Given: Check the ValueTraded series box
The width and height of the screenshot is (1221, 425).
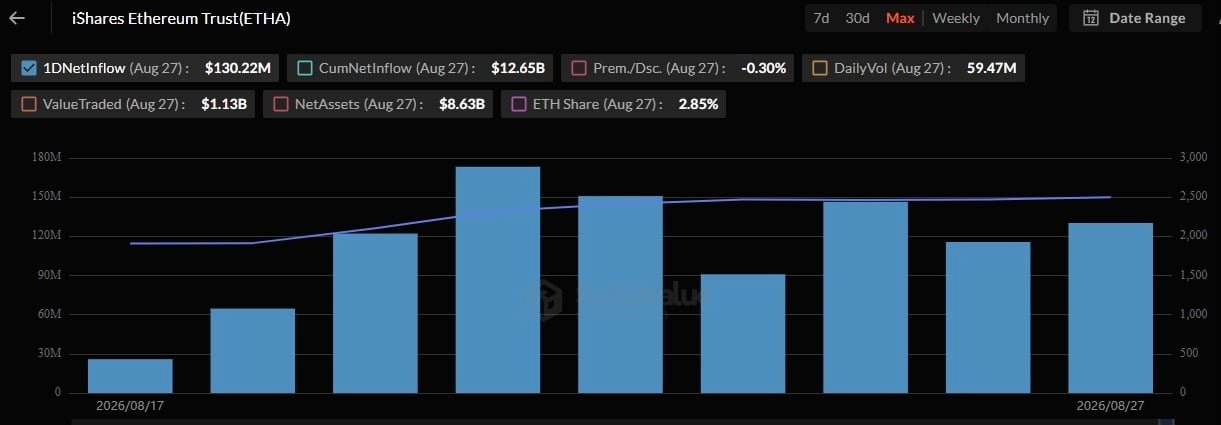Looking at the screenshot, I should click(29, 104).
